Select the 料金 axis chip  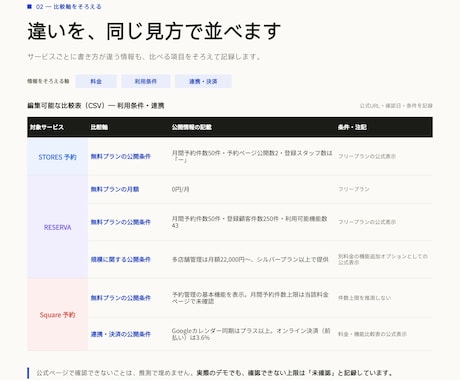point(96,81)
